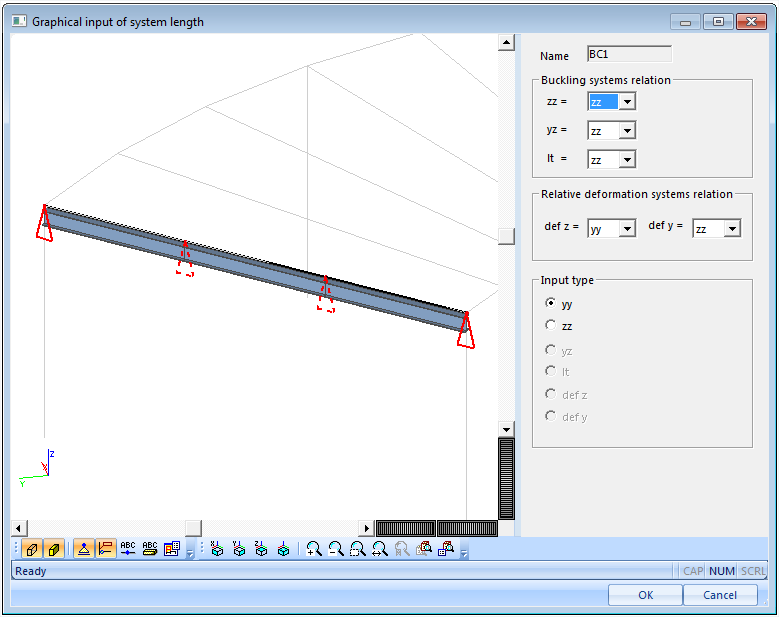Select the zz input type radio button
The height and width of the screenshot is (617, 779).
[550, 325]
